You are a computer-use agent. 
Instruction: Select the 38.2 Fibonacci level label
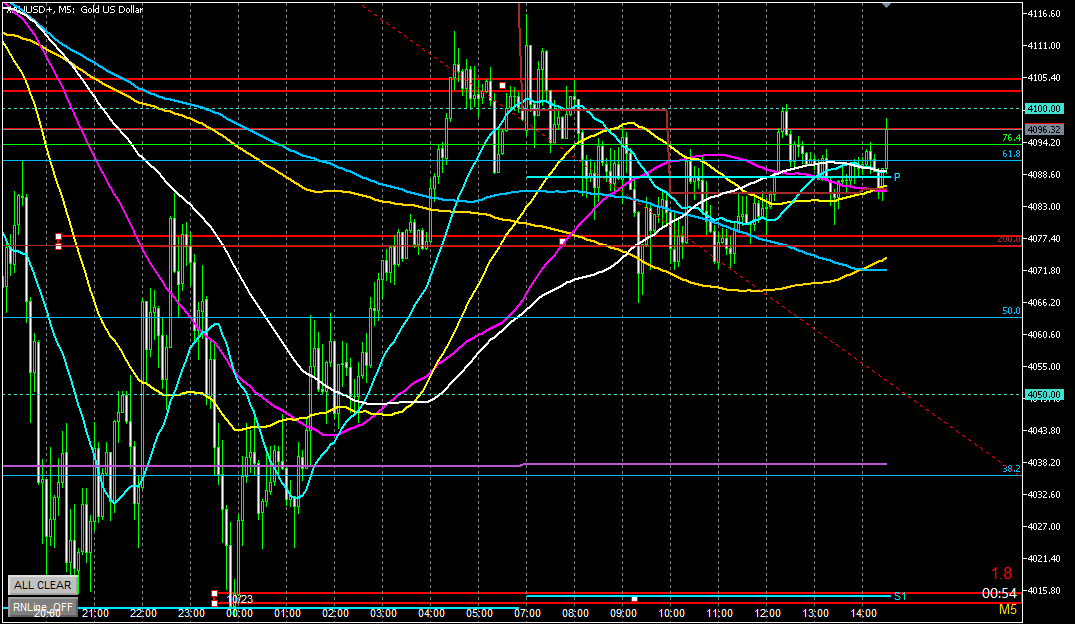point(1010,468)
